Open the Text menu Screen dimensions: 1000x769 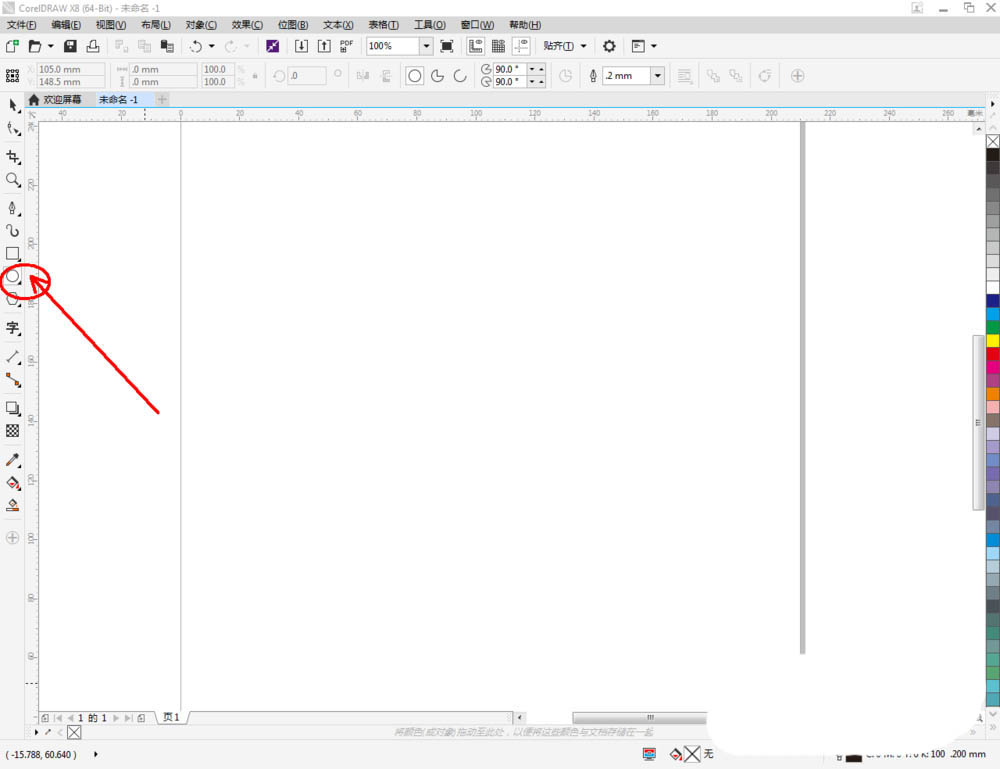(x=338, y=25)
